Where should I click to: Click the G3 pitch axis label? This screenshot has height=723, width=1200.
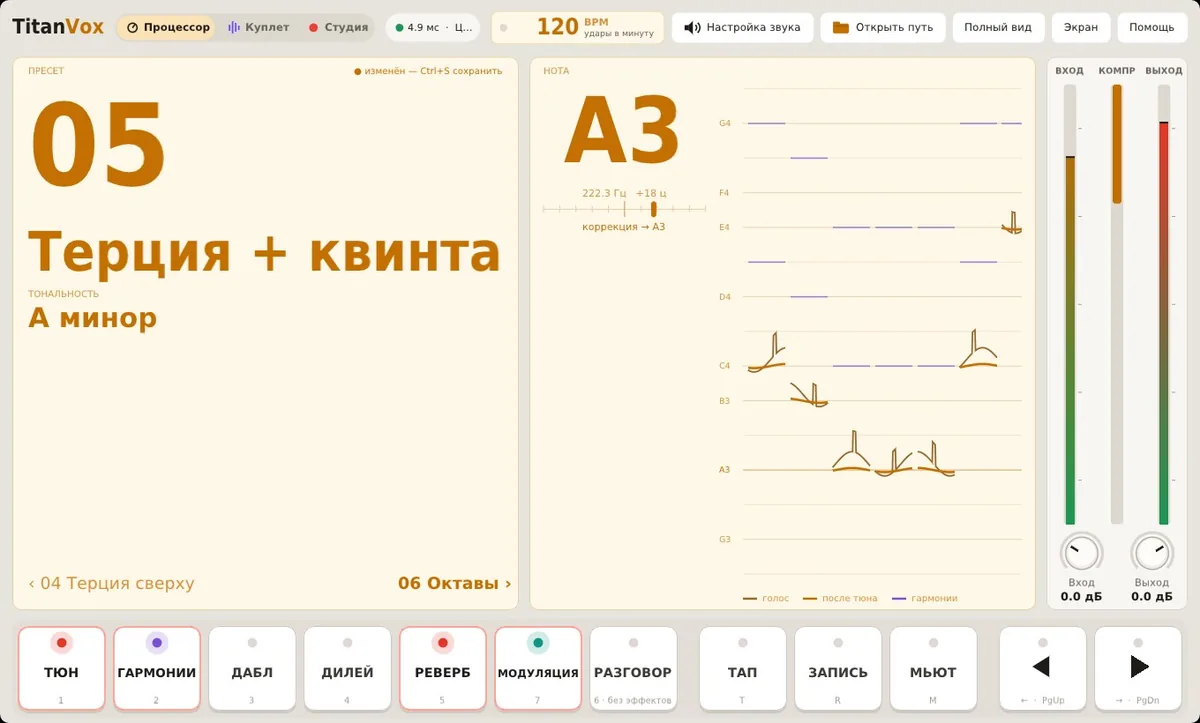725,539
